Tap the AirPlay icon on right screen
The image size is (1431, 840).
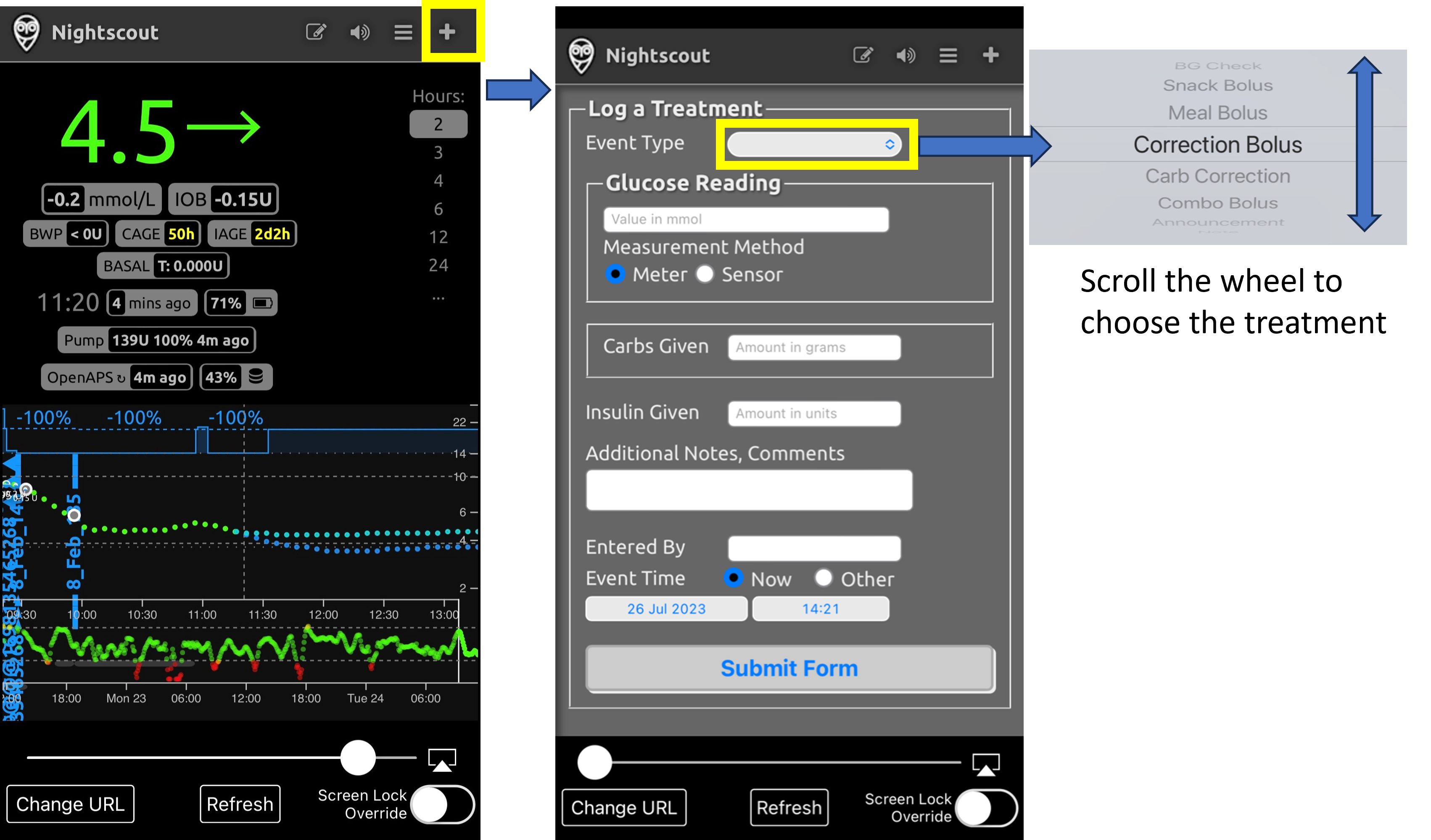coord(986,764)
